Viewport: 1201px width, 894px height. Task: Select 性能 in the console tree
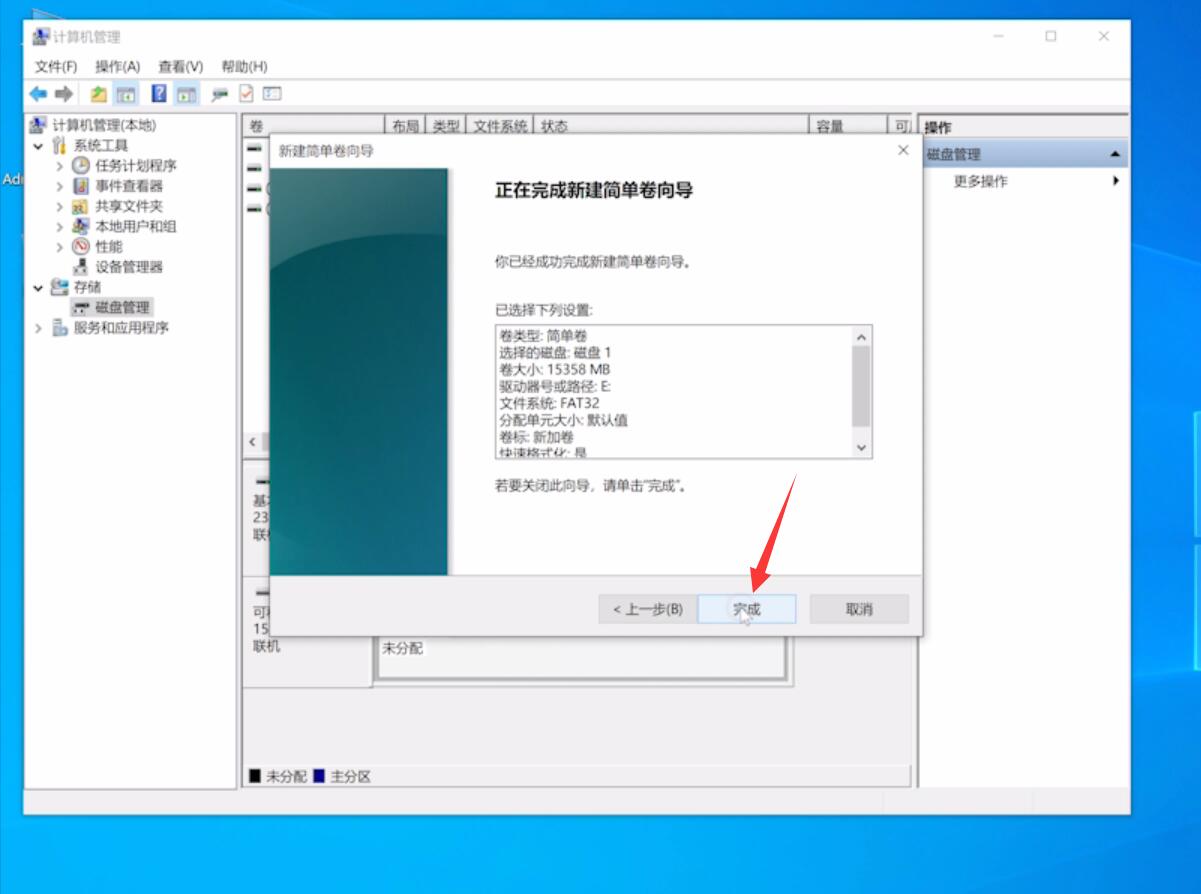click(109, 246)
